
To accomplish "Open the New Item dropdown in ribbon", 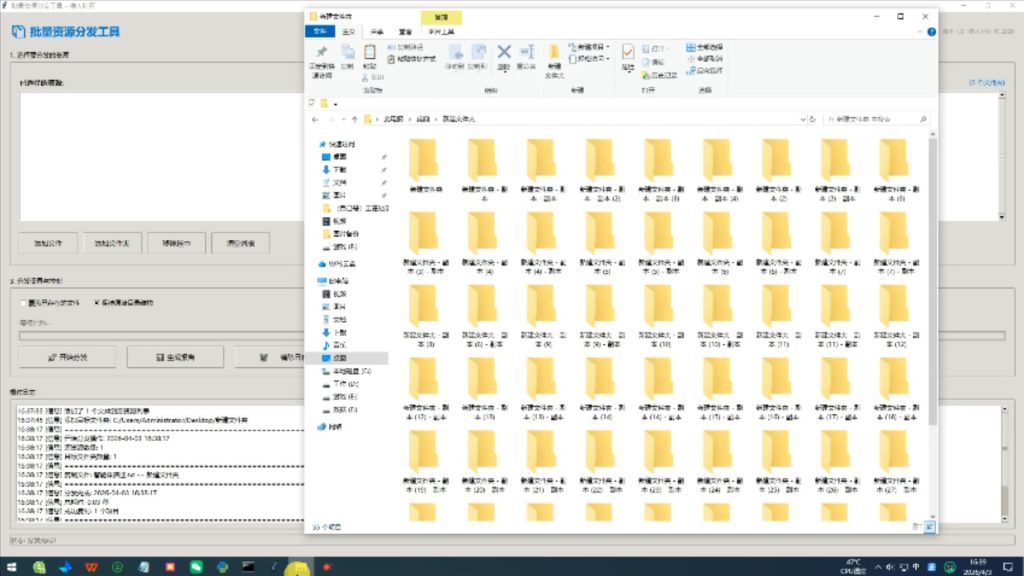I will point(591,47).
